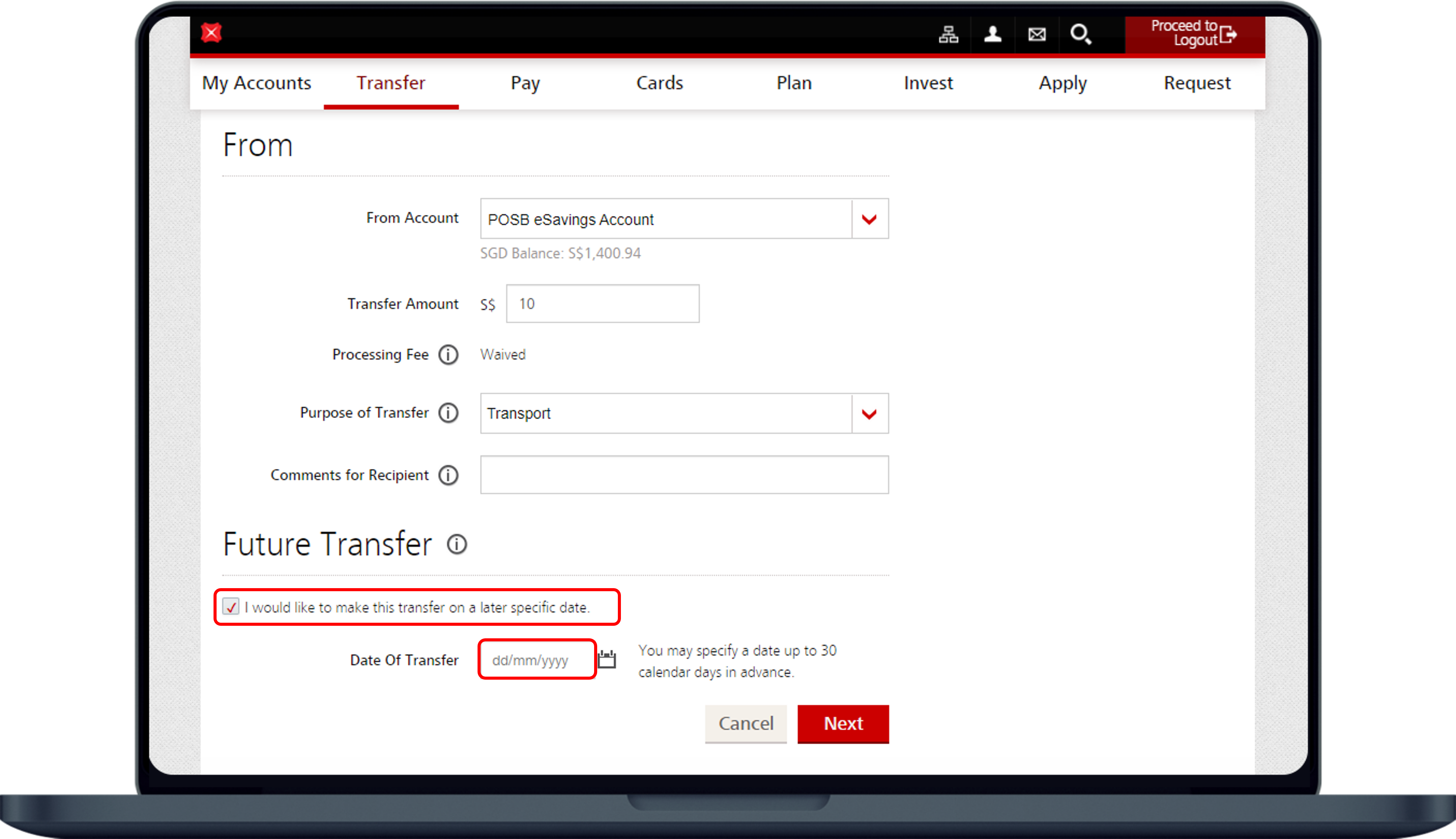This screenshot has width=1456, height=839.
Task: Click the Future Transfer info icon
Action: 457,544
